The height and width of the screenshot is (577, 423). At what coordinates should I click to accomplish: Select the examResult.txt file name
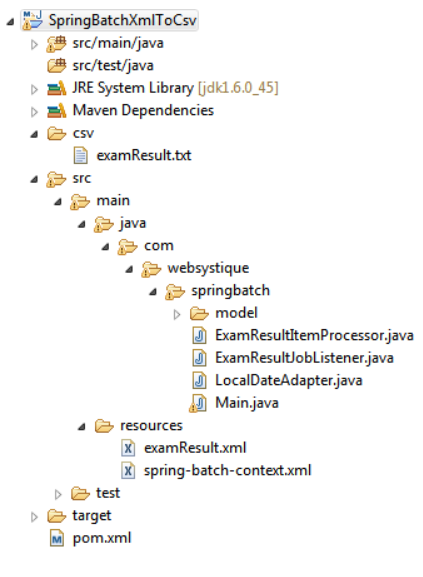(144, 156)
